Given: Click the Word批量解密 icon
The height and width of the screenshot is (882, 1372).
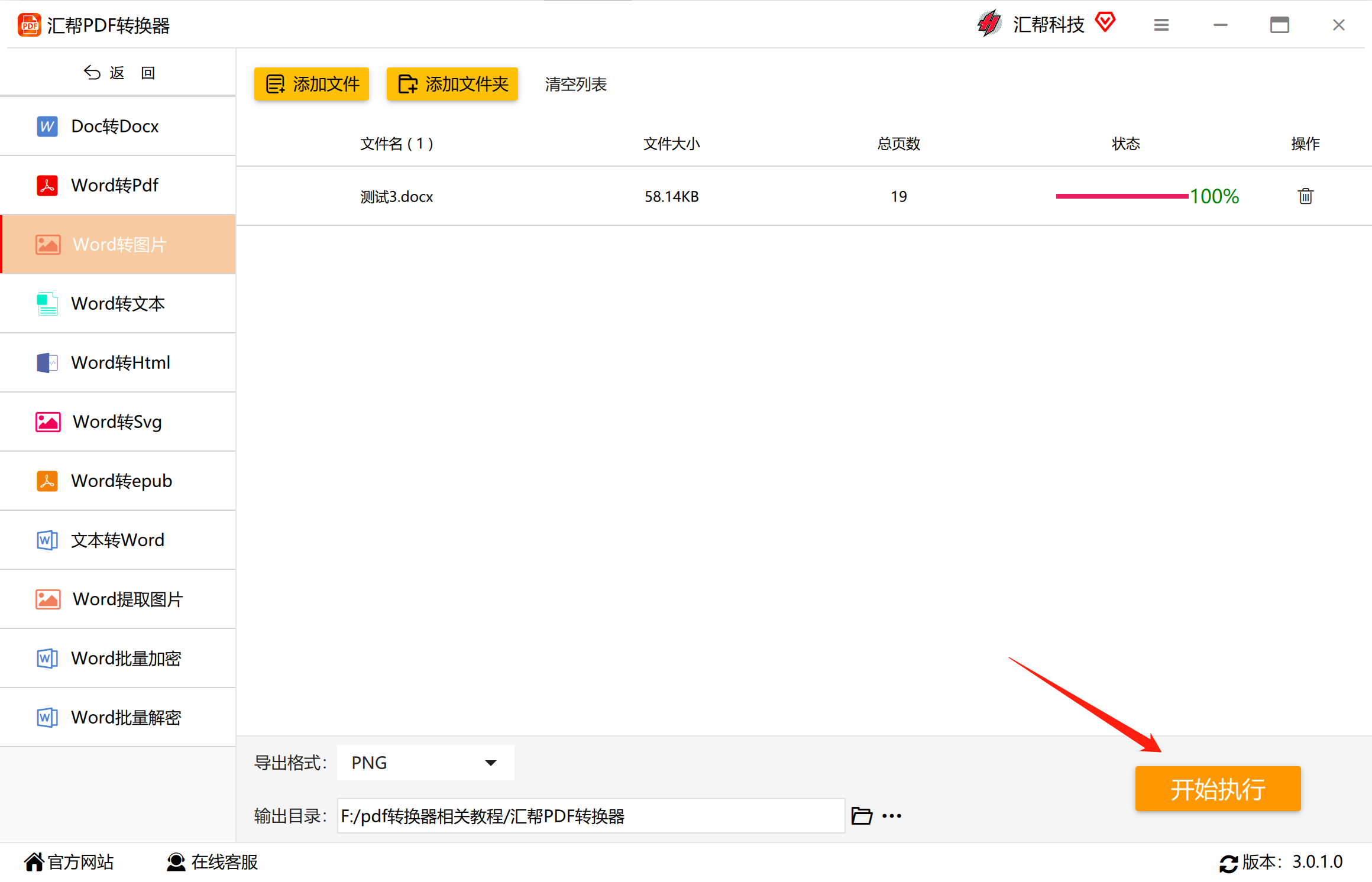Looking at the screenshot, I should pyautogui.click(x=47, y=717).
